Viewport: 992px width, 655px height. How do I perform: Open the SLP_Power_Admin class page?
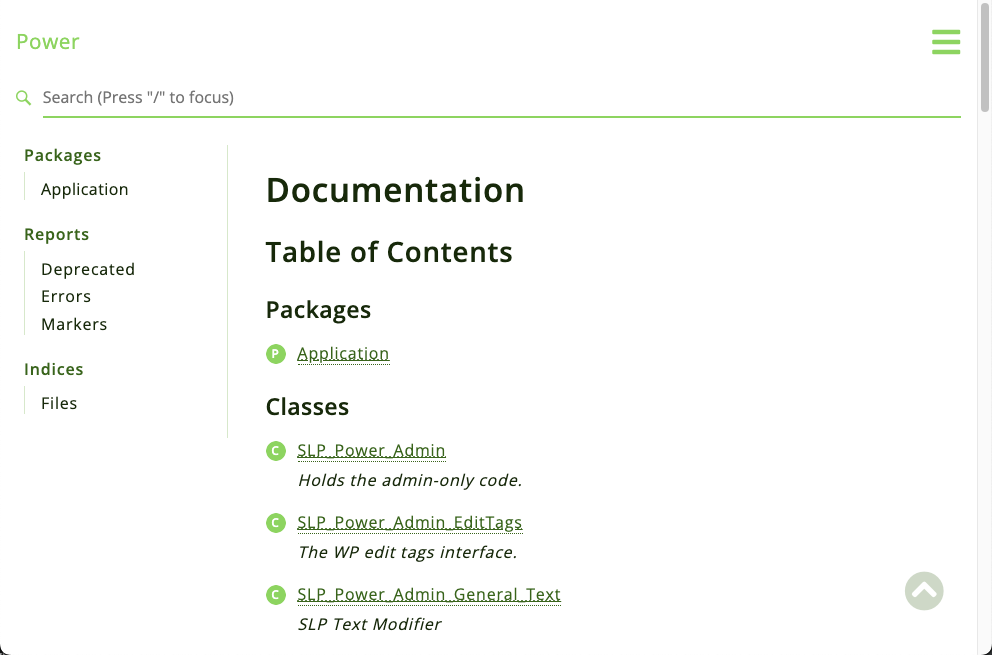(x=371, y=450)
